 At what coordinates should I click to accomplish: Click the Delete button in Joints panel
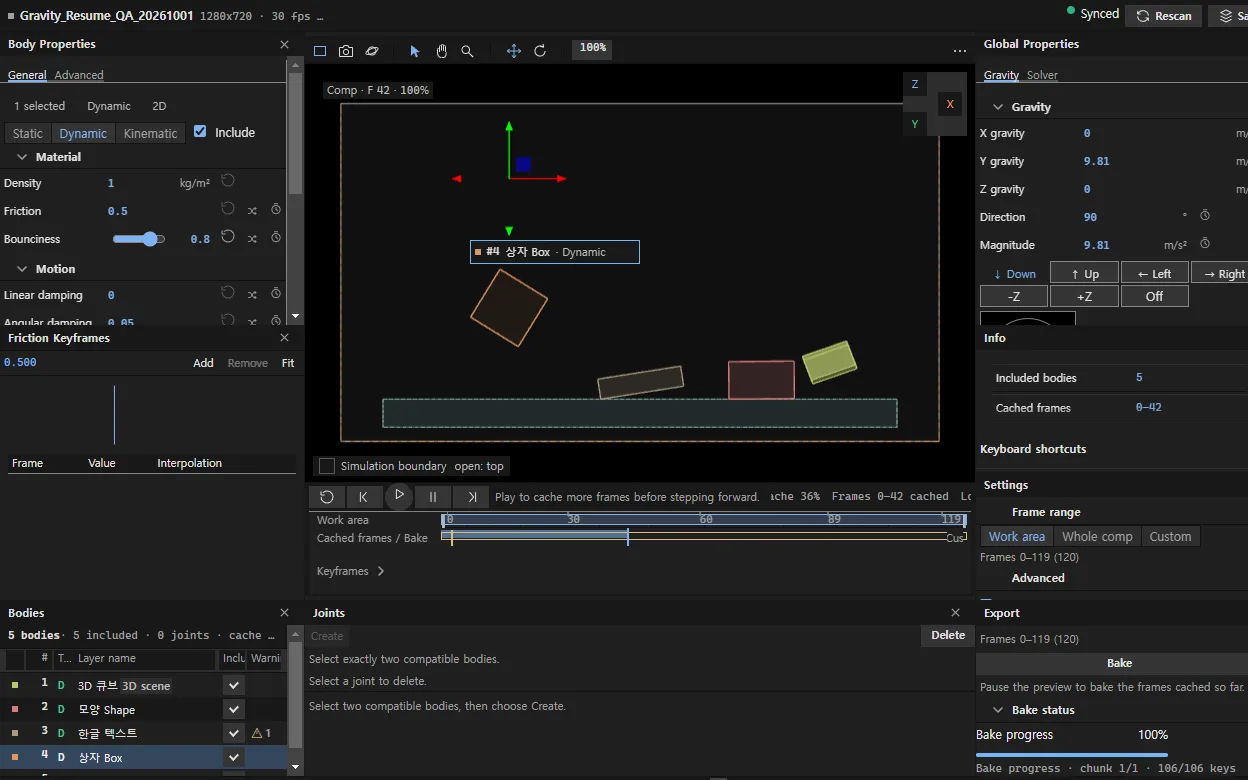[x=948, y=635]
